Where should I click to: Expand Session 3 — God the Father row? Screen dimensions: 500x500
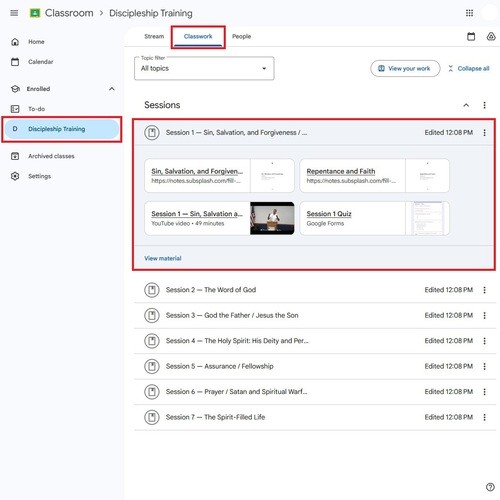315,315
